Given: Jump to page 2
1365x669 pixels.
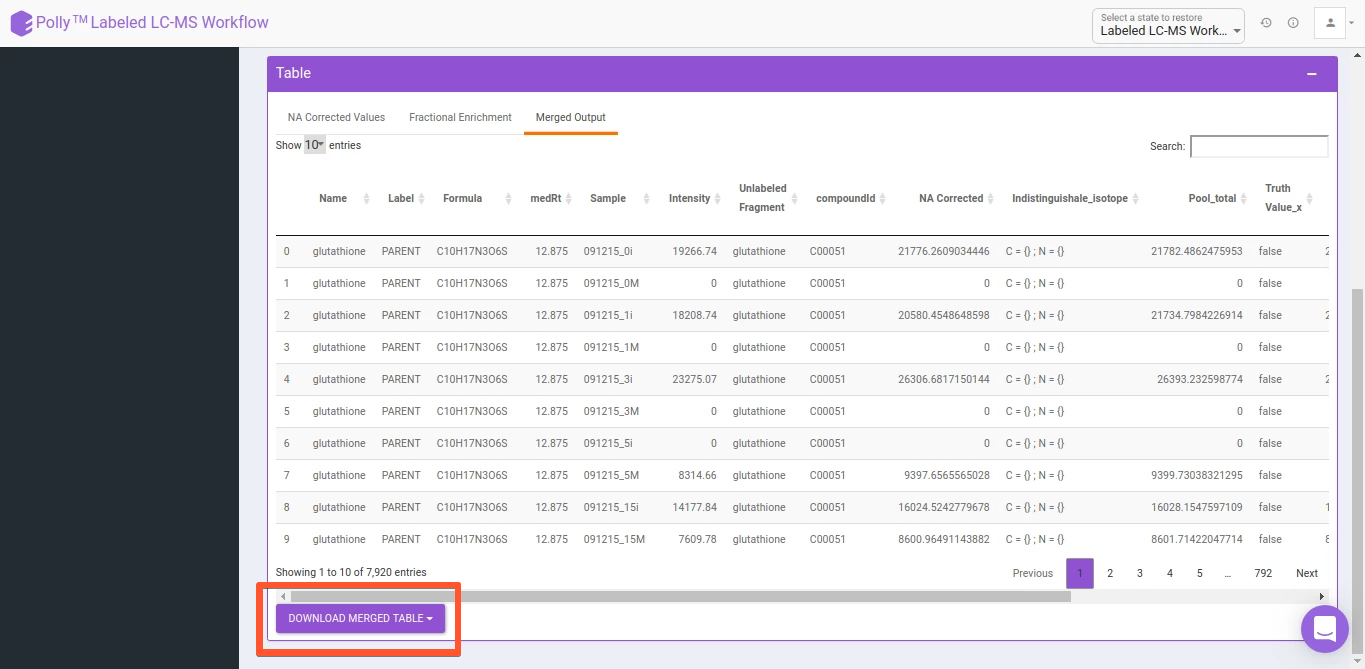Looking at the screenshot, I should (x=1110, y=573).
